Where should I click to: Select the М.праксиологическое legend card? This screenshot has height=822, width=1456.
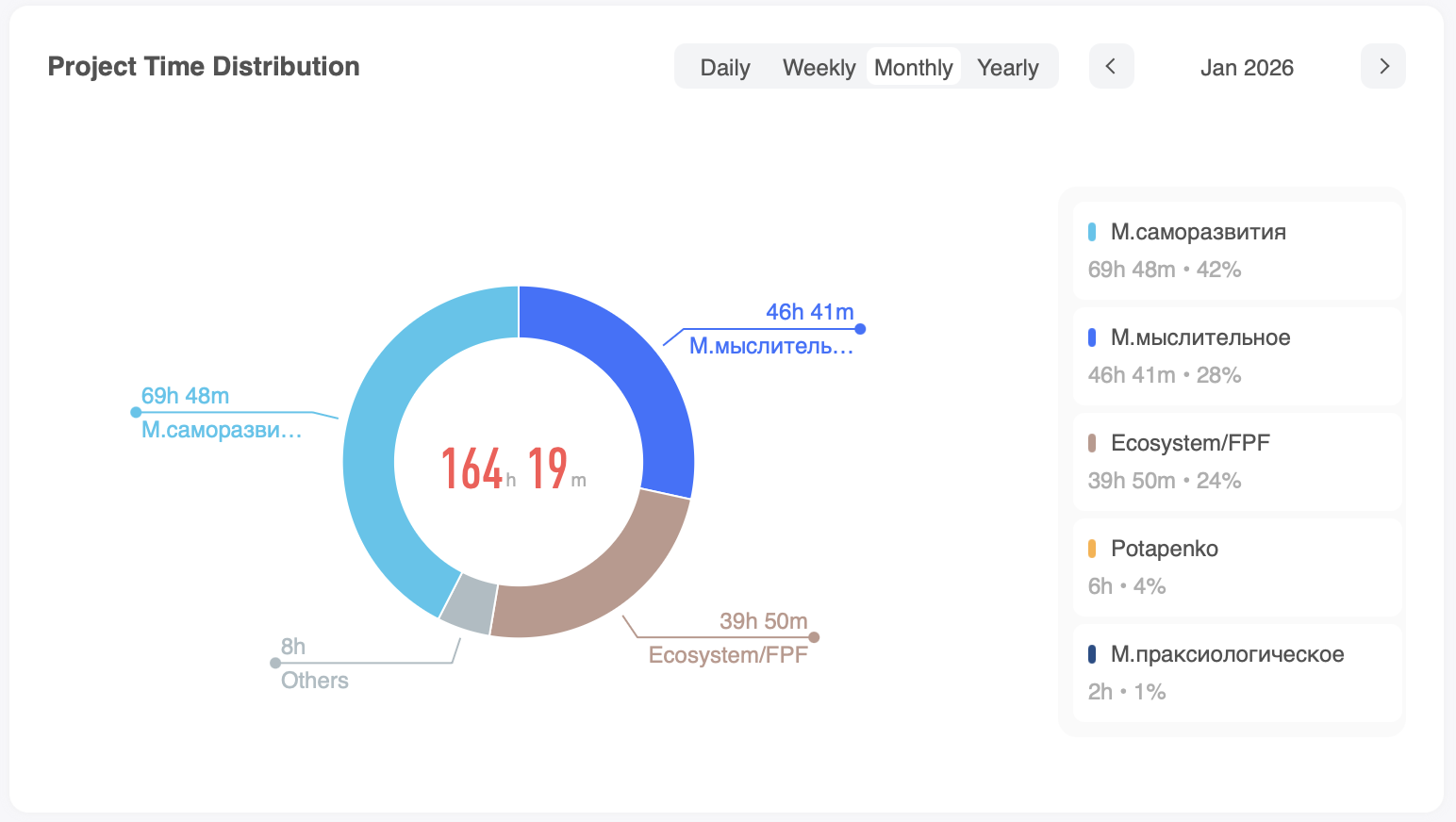pos(1236,673)
